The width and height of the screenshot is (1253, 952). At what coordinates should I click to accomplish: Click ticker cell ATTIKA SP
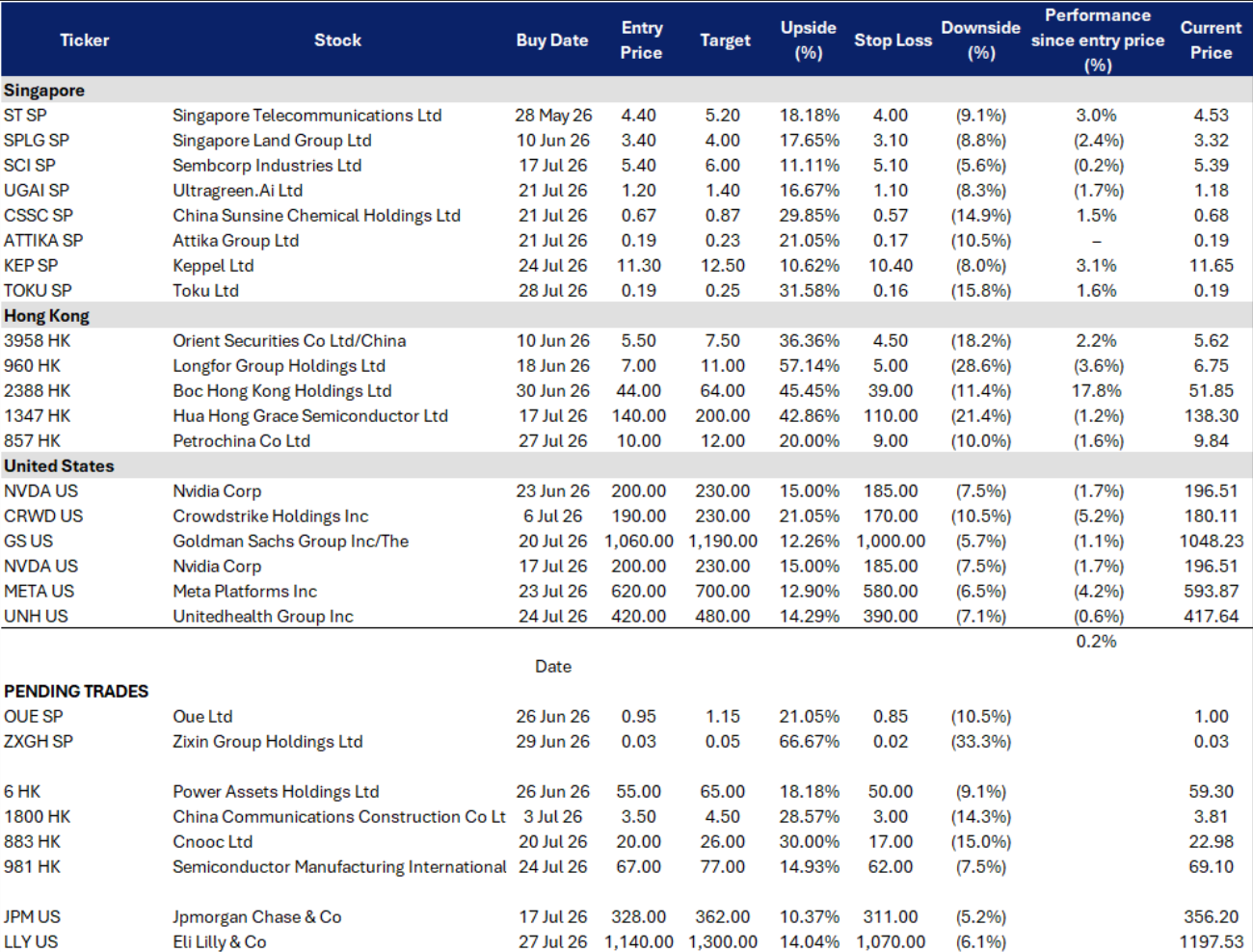point(43,241)
